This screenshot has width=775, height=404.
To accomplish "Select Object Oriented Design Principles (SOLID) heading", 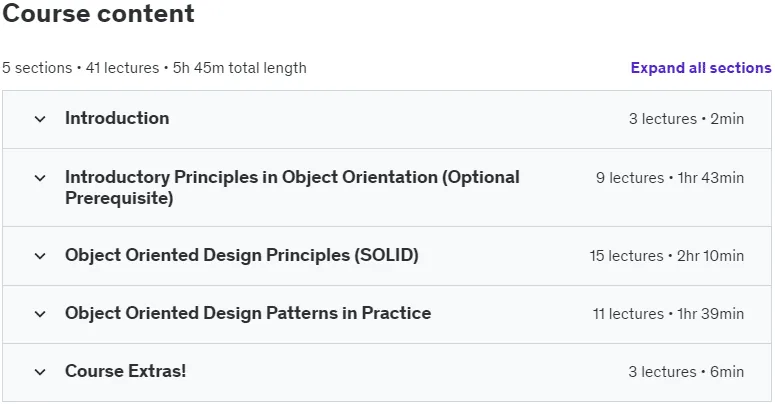I will point(242,255).
